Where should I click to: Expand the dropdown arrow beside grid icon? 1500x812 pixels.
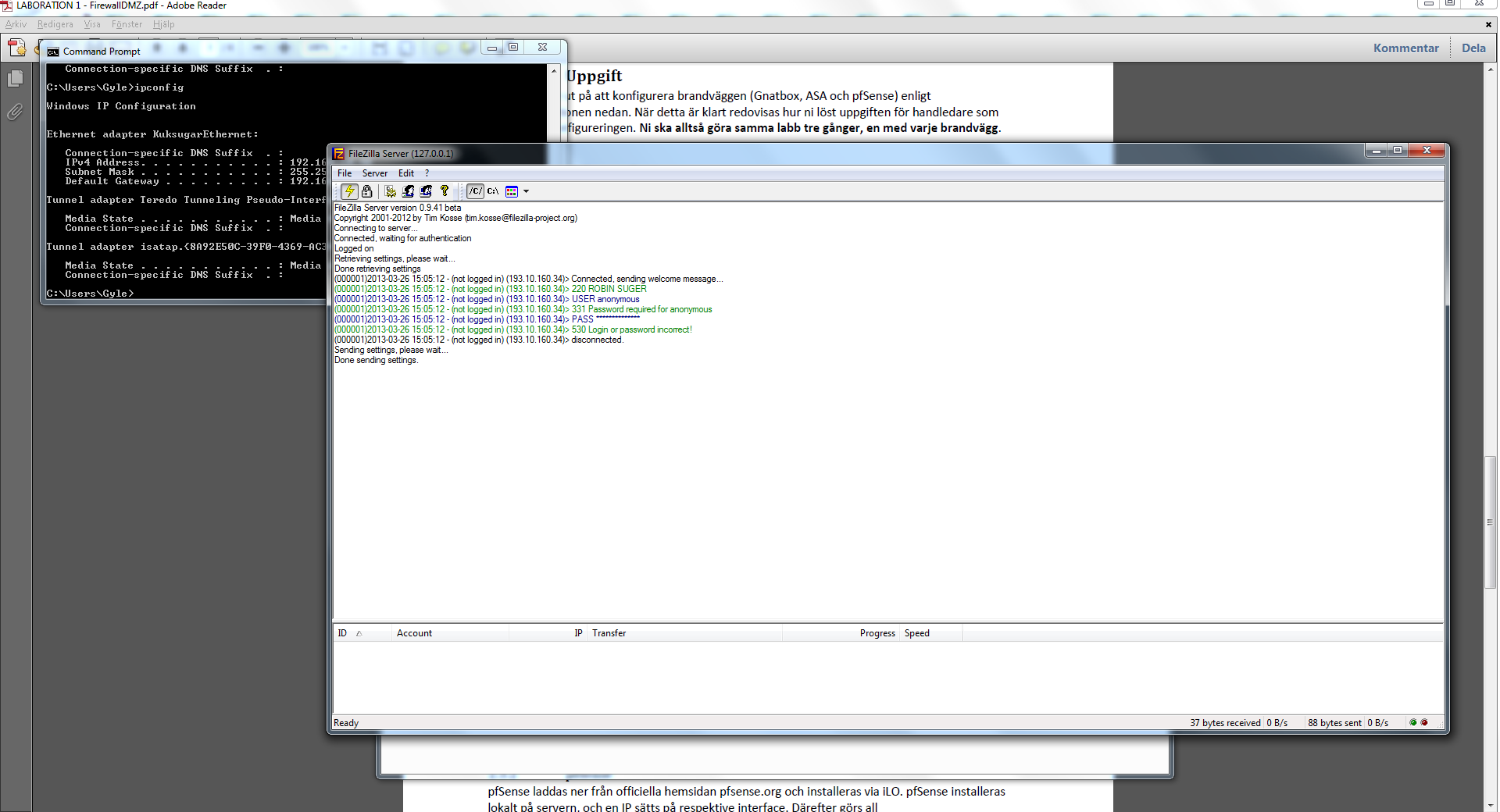click(526, 191)
